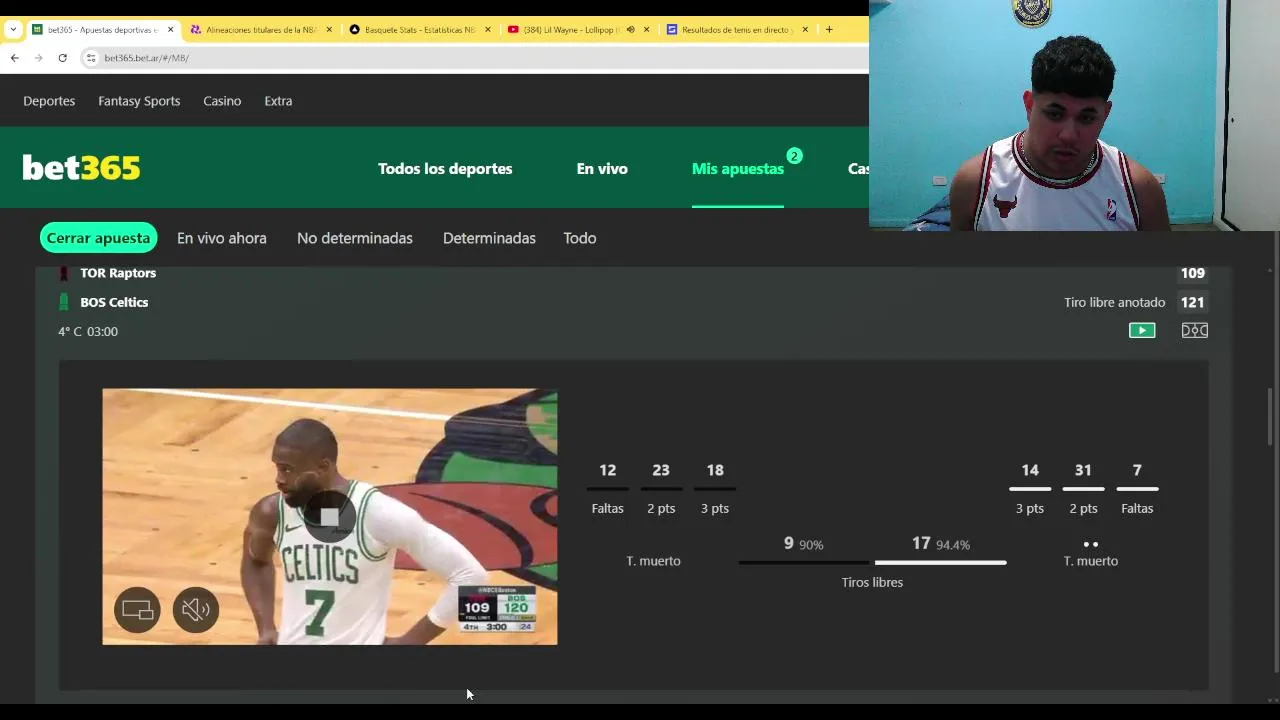Switch to Alineaciones titulares de la NBA tab
This screenshot has height=720, width=1280.
click(261, 29)
